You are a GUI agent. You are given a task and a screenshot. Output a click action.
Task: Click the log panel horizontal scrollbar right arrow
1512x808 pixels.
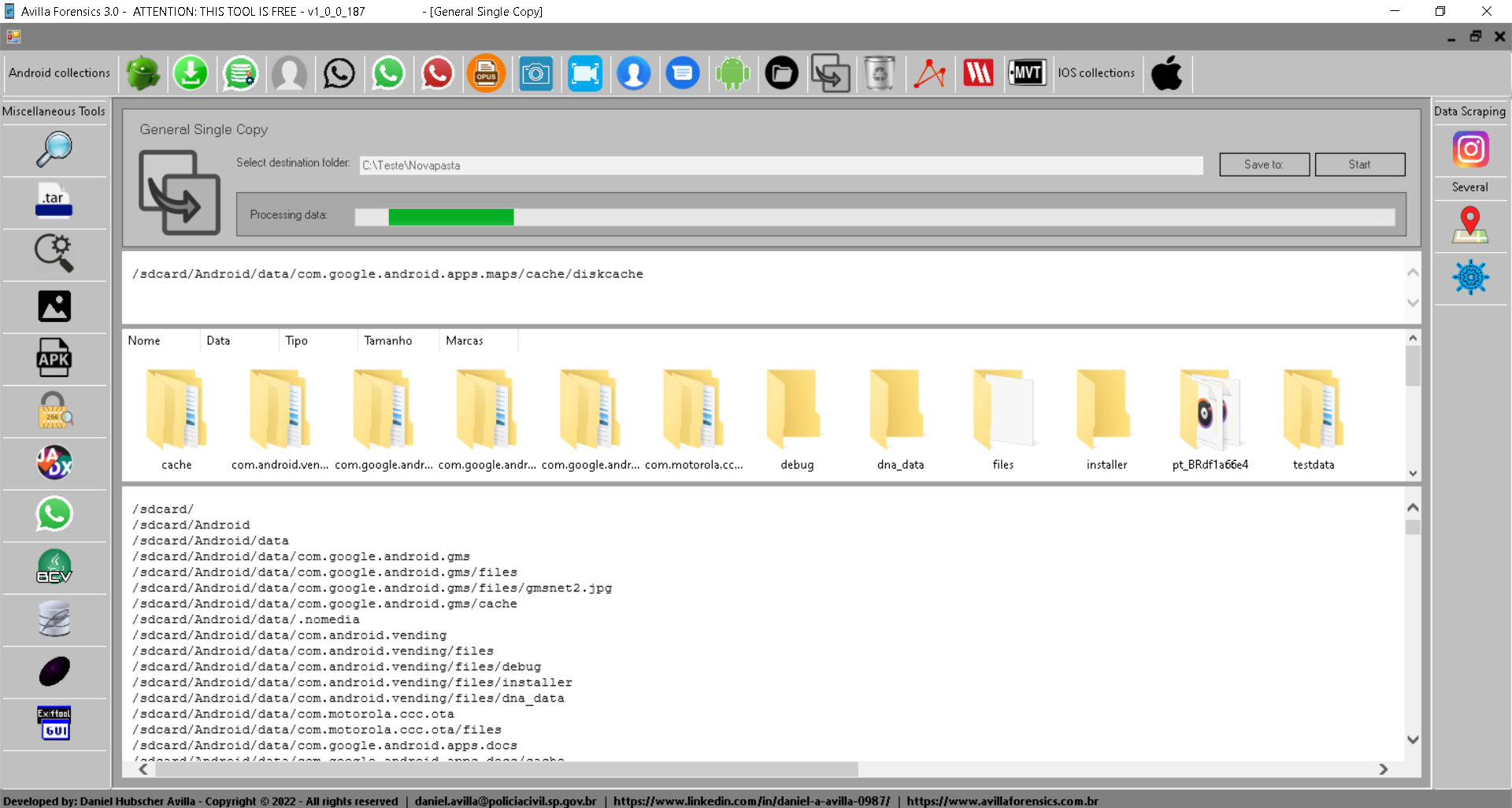tap(1383, 769)
